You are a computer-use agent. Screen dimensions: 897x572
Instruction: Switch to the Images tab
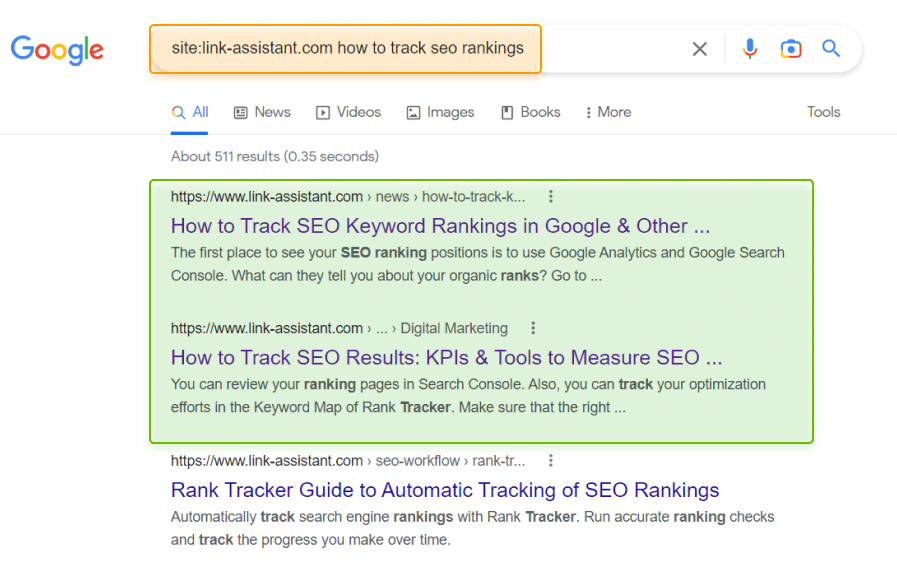[x=440, y=112]
